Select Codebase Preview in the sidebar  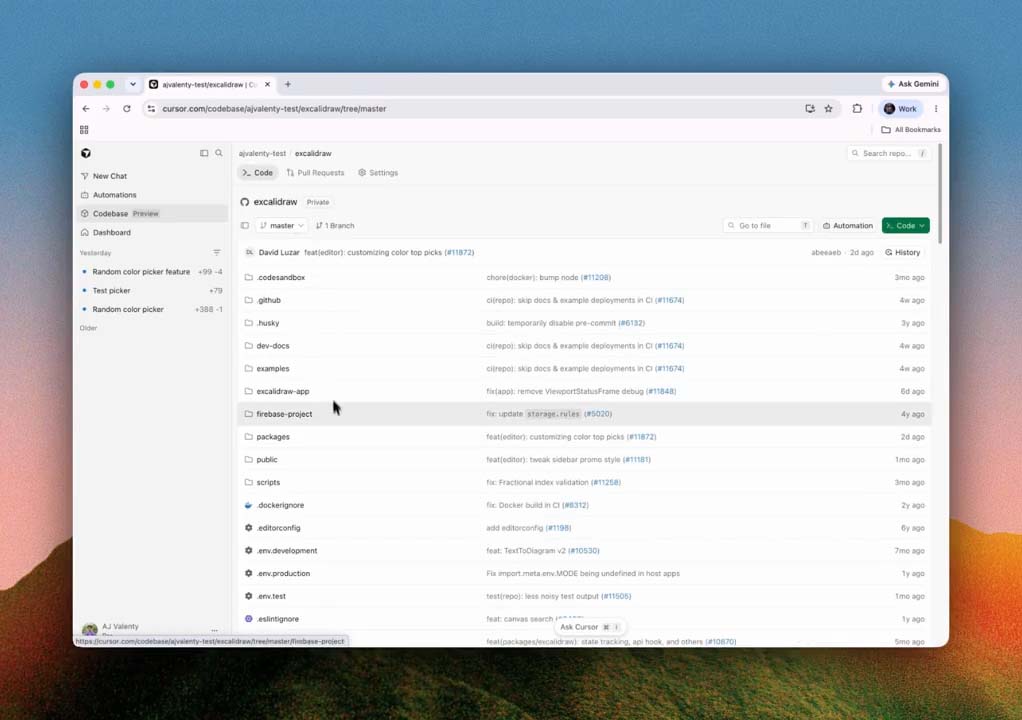[x=153, y=214]
